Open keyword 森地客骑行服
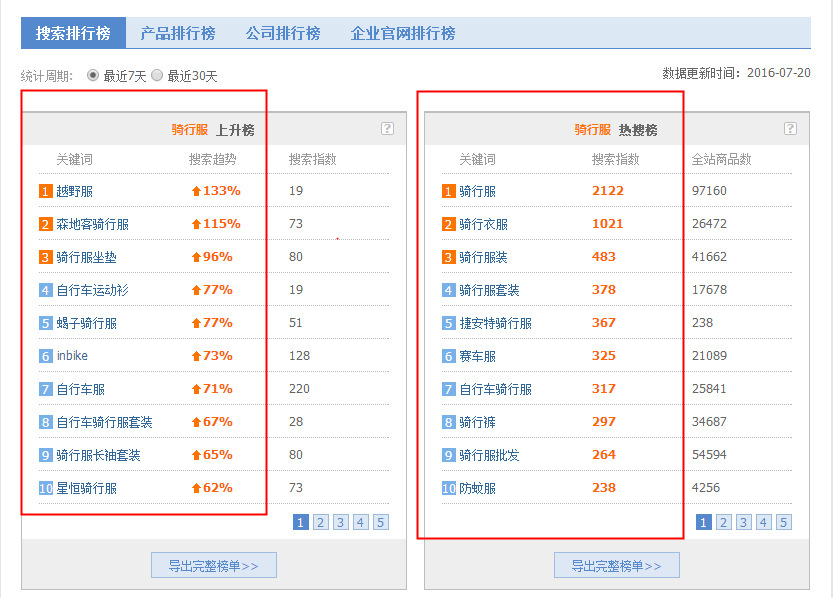 pos(92,224)
